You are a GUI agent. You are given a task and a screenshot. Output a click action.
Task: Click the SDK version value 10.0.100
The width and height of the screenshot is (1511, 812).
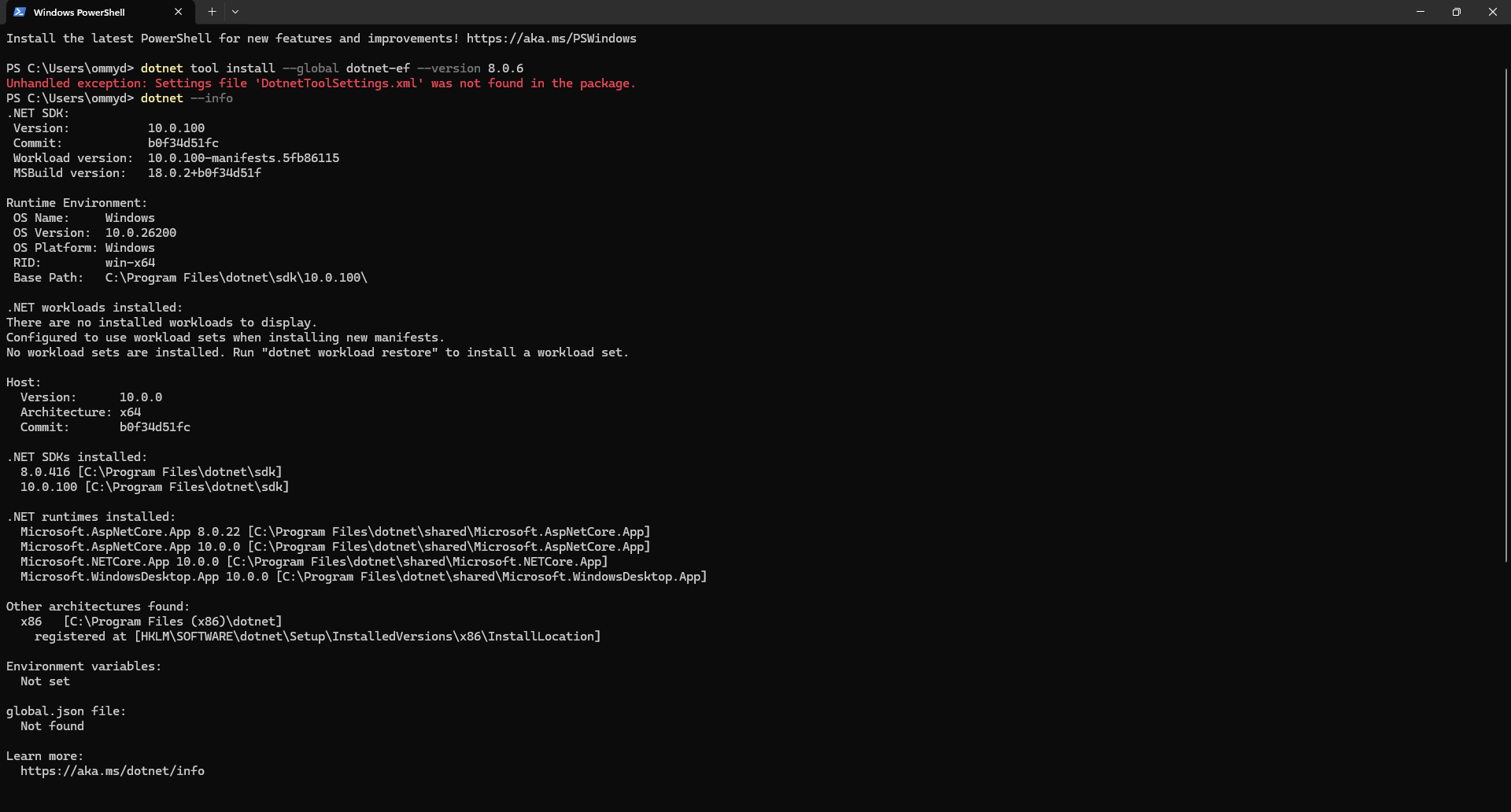176,128
